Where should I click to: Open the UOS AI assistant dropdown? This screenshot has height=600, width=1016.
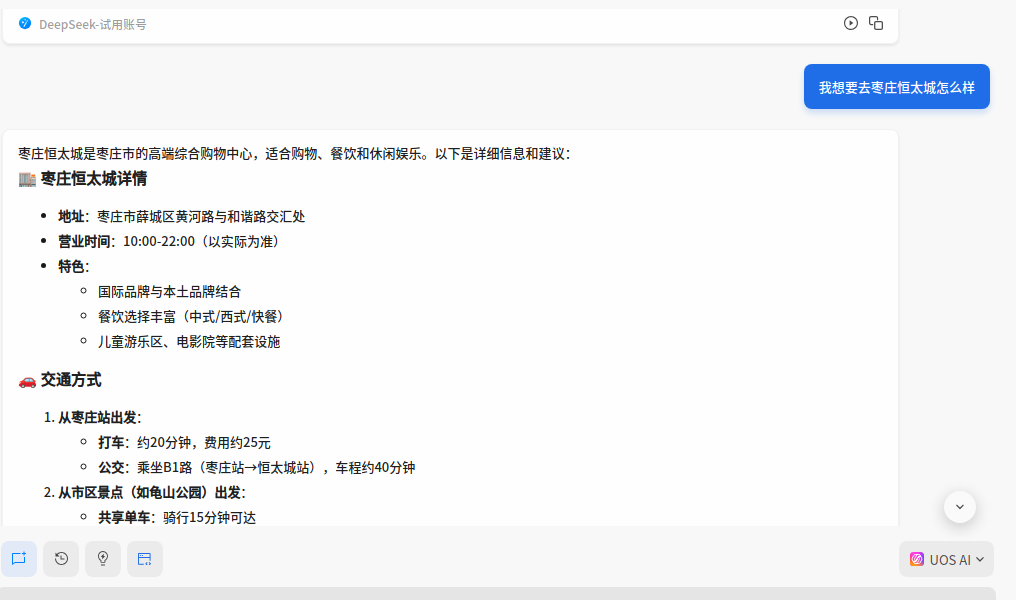tap(946, 559)
